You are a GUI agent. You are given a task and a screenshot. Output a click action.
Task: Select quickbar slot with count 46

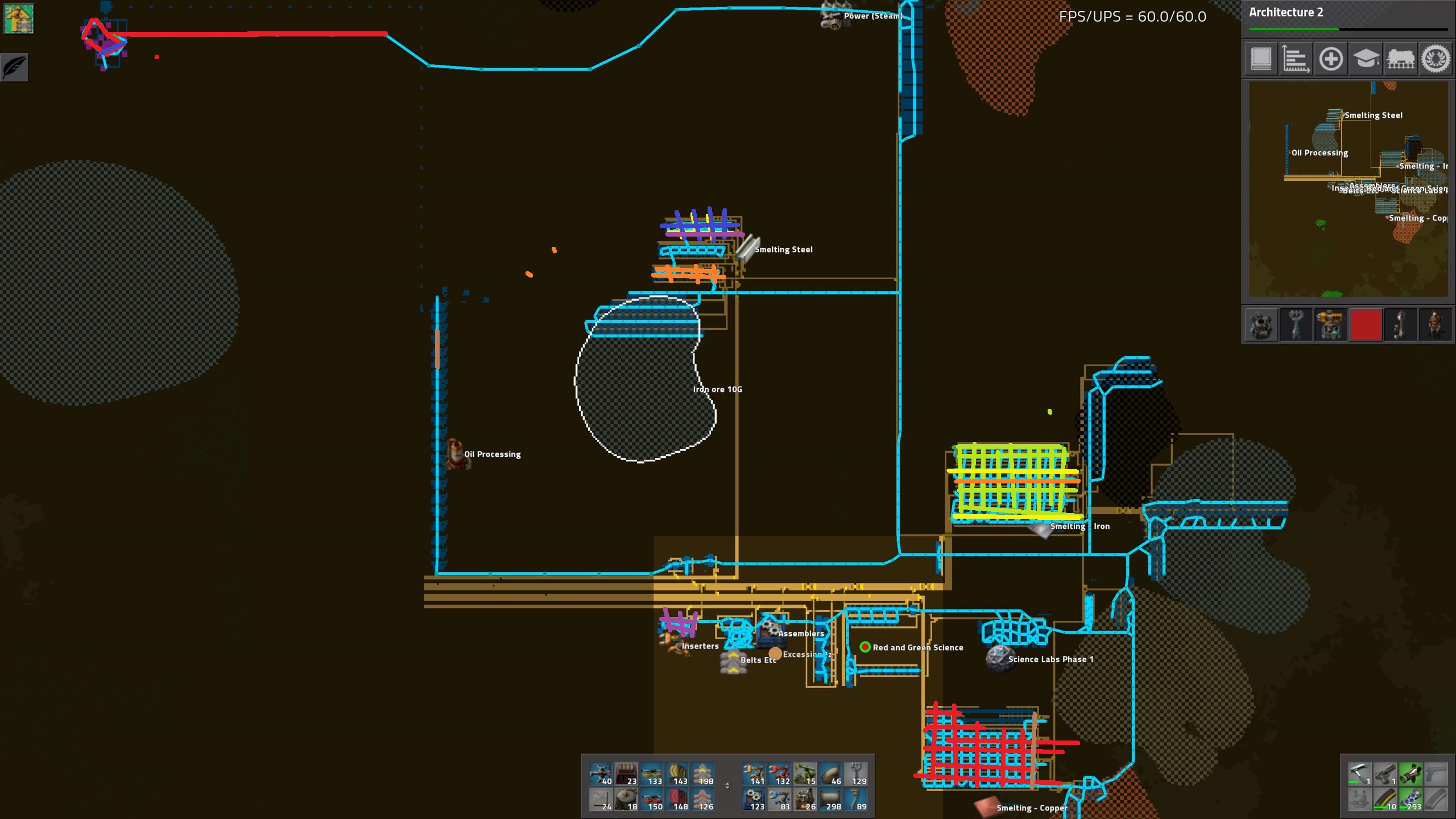click(830, 775)
